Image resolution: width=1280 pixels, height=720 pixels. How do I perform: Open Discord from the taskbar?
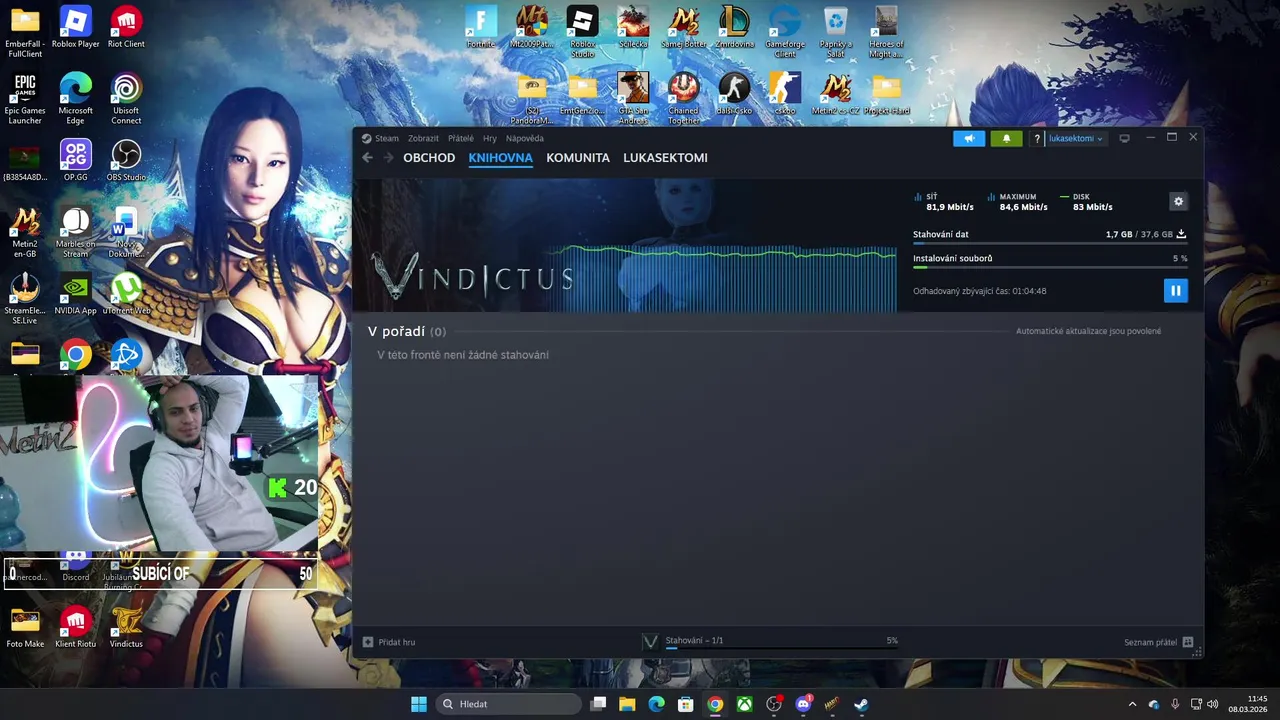point(803,704)
